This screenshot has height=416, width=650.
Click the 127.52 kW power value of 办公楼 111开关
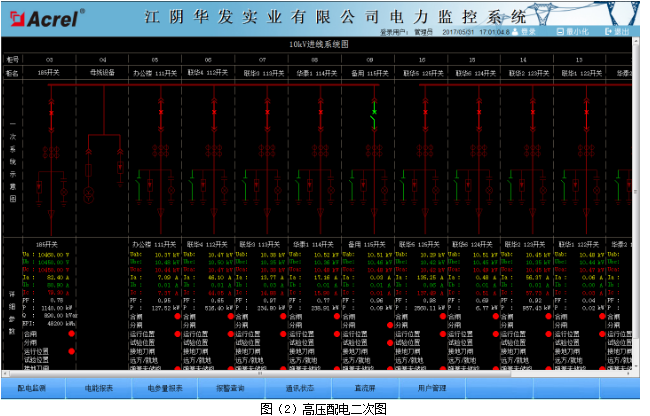pyautogui.click(x=167, y=308)
